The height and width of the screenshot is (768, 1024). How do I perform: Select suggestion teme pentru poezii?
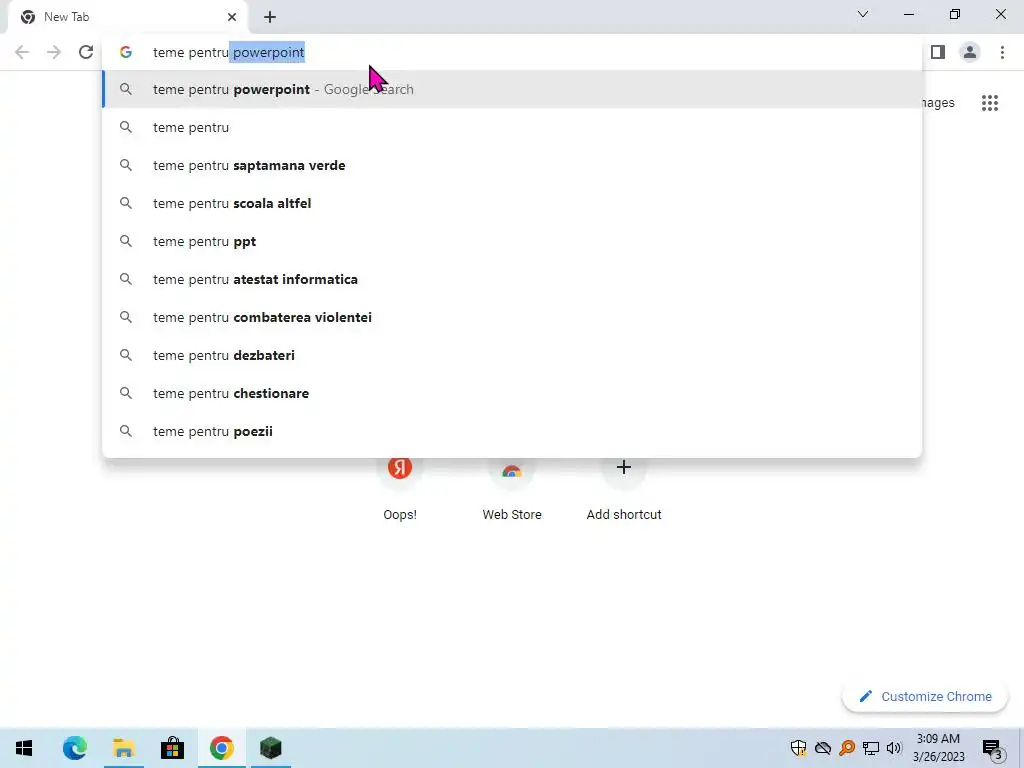click(513, 431)
